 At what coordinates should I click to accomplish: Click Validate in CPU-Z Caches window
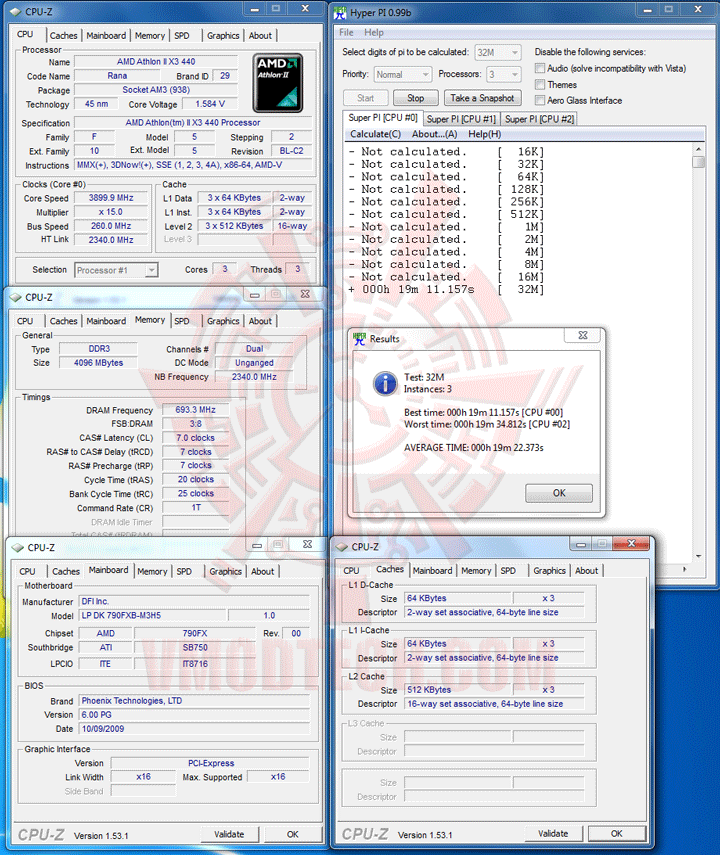553,834
